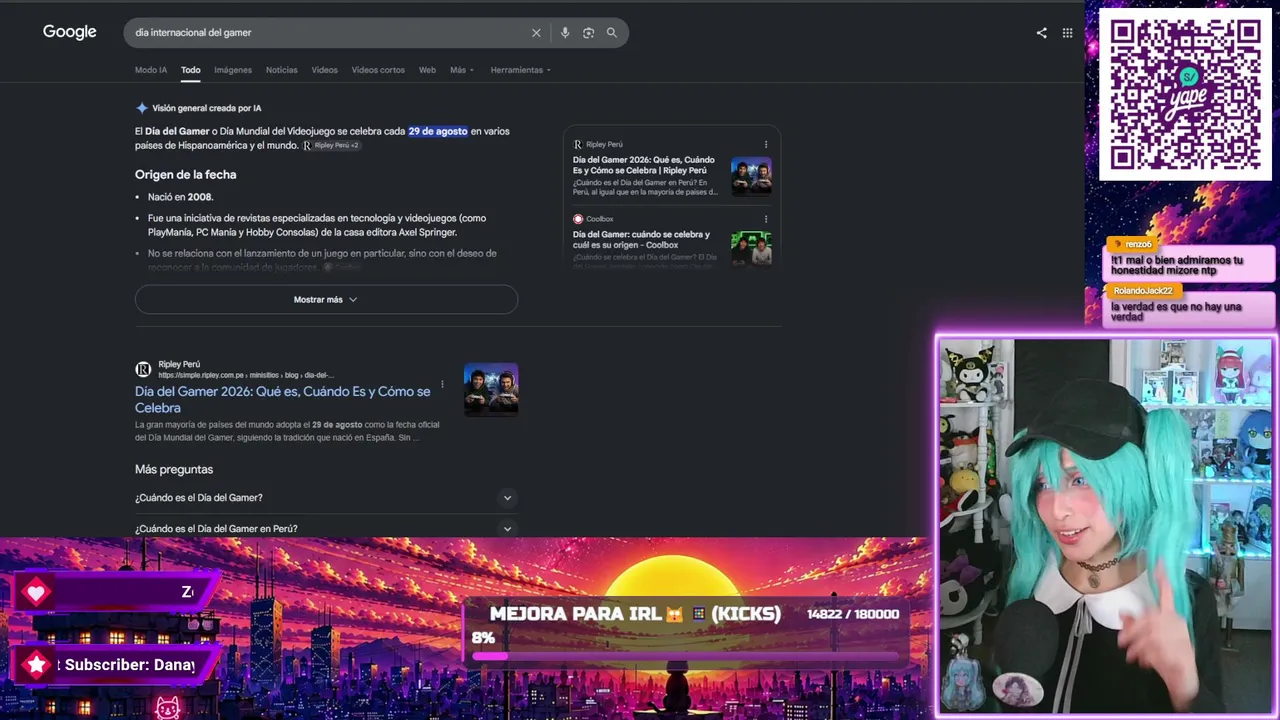Open the Google apps grid
1280x720 pixels.
click(x=1067, y=33)
